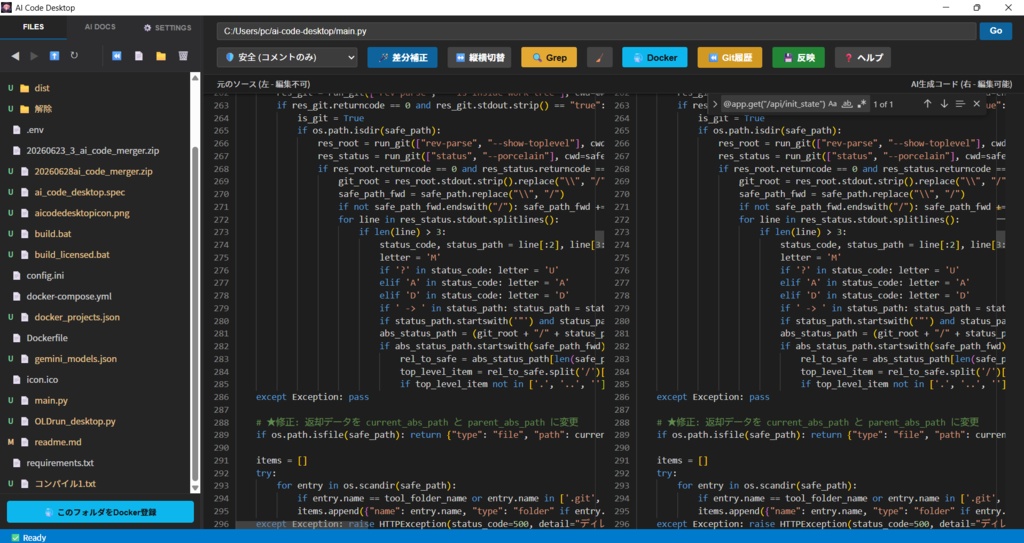Select 20260623_3_ai_code_merger.zip file
Viewport: 1024px width, 543px height.
95,150
